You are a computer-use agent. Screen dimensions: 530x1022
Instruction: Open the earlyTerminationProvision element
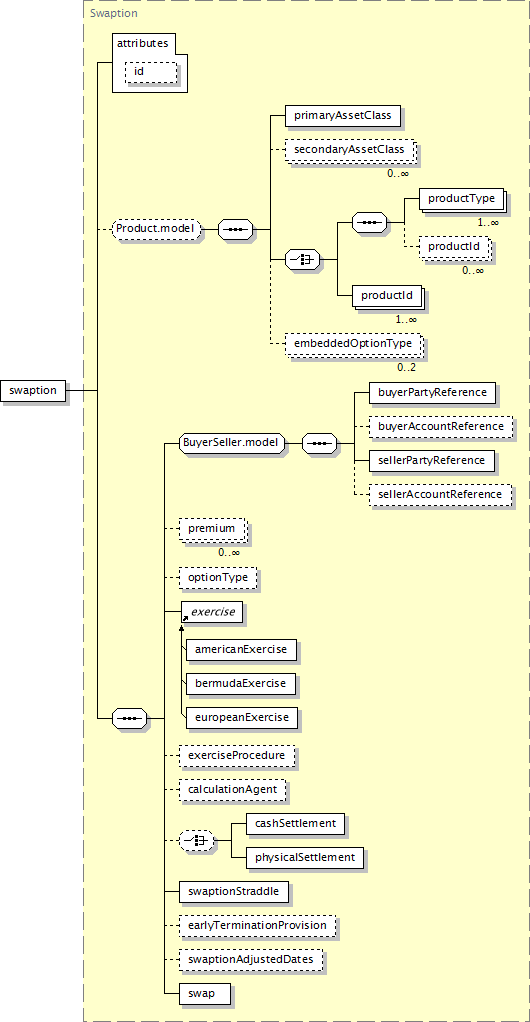pos(258,926)
